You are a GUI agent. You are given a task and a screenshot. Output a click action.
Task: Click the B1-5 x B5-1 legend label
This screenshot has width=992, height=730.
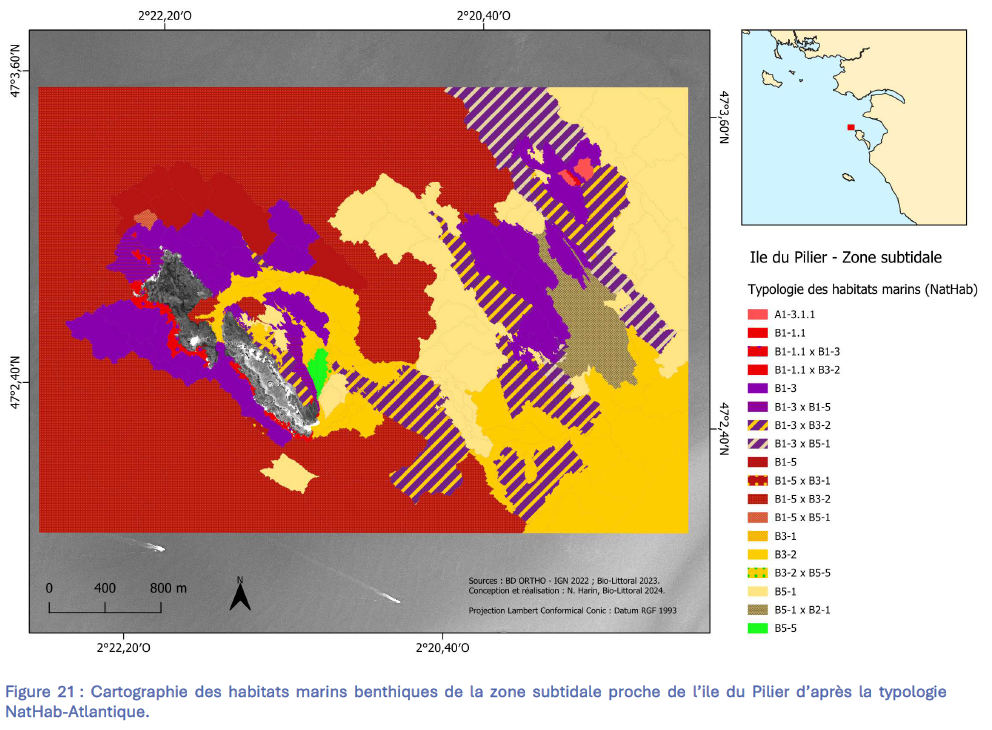coord(805,518)
